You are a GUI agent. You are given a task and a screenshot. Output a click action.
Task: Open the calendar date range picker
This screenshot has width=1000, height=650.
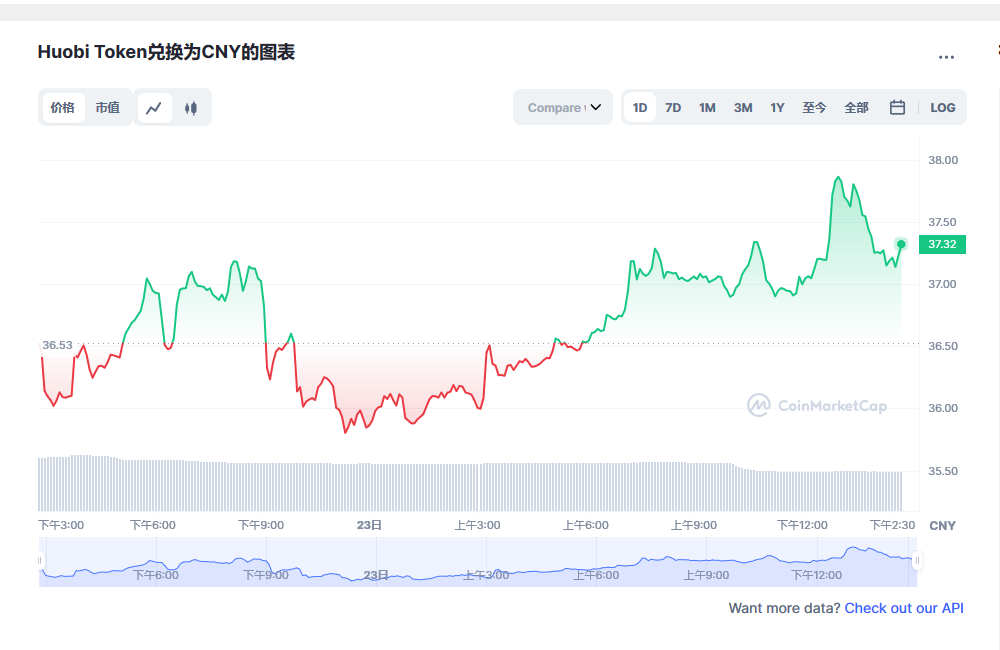click(897, 107)
